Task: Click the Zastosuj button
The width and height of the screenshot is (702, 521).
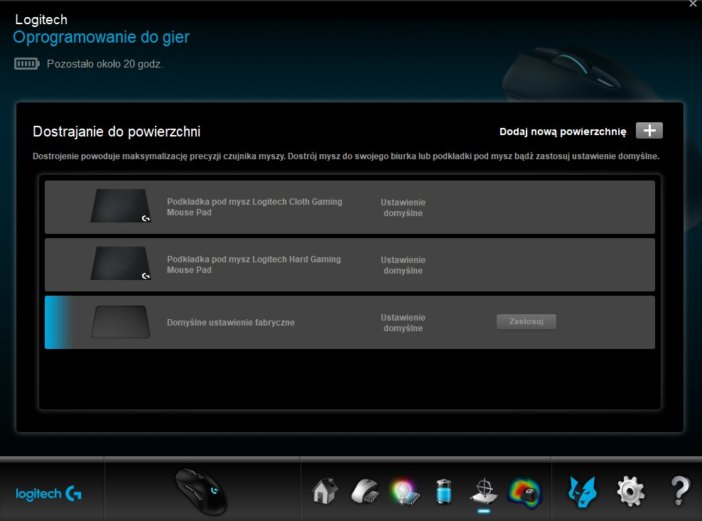Action: click(x=526, y=322)
